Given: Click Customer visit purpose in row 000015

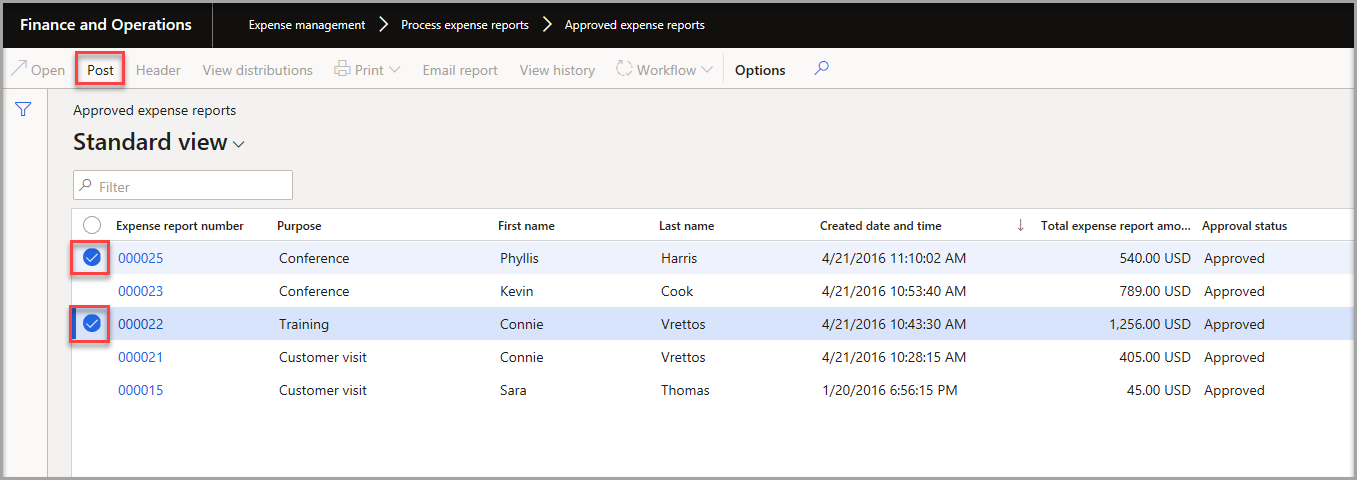Looking at the screenshot, I should tap(322, 390).
